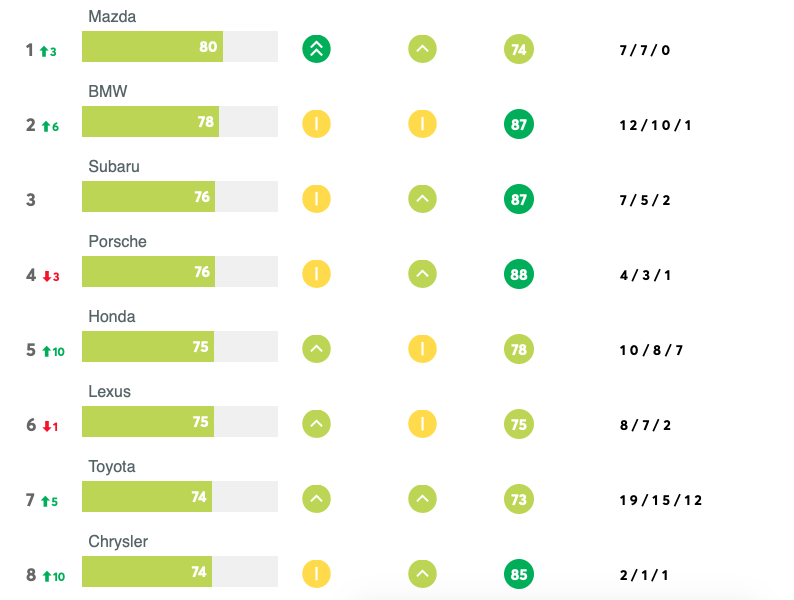Click Toyota's model count text 19 / 15 / 12
794x600 pixels.
pos(661,500)
